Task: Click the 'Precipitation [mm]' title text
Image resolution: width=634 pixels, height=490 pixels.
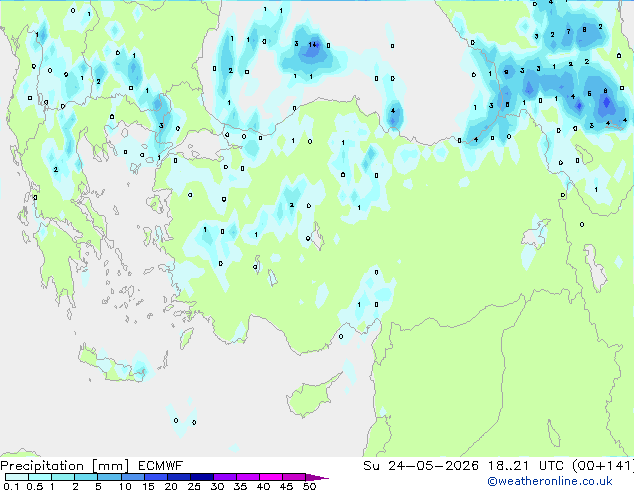Action: tap(65, 466)
